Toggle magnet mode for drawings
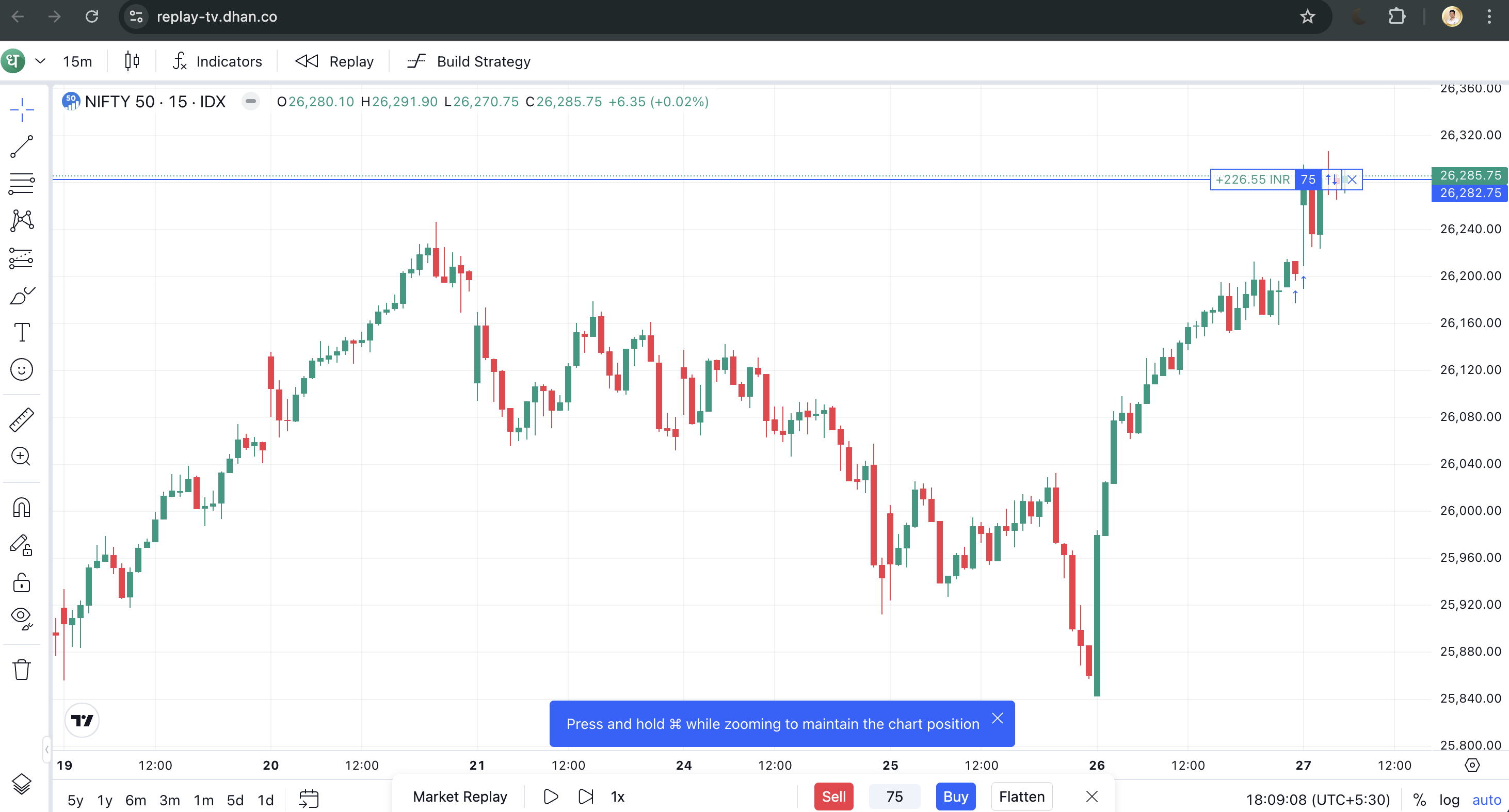This screenshot has height=812, width=1509. click(22, 508)
